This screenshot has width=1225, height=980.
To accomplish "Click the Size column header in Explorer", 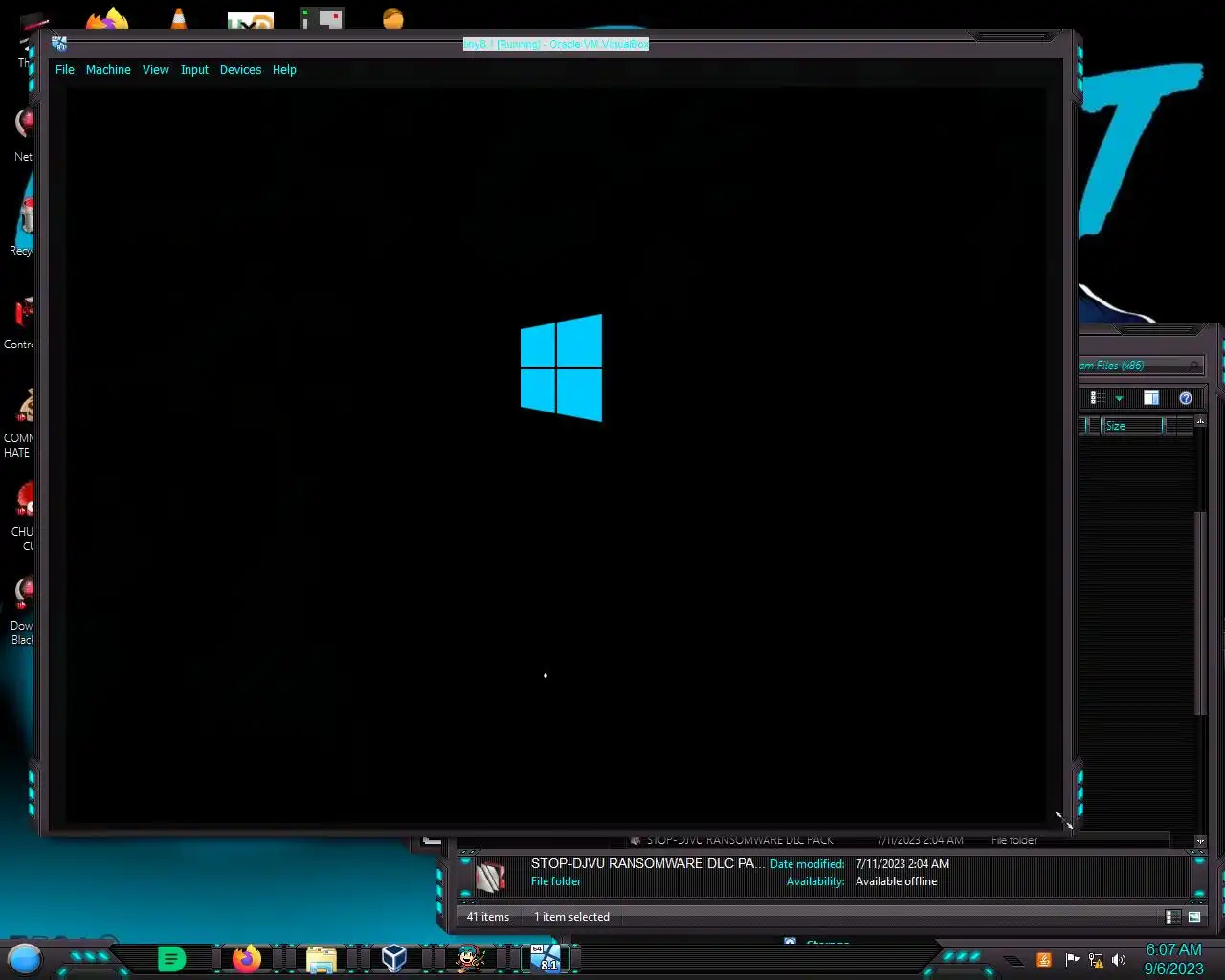I will 1132,426.
